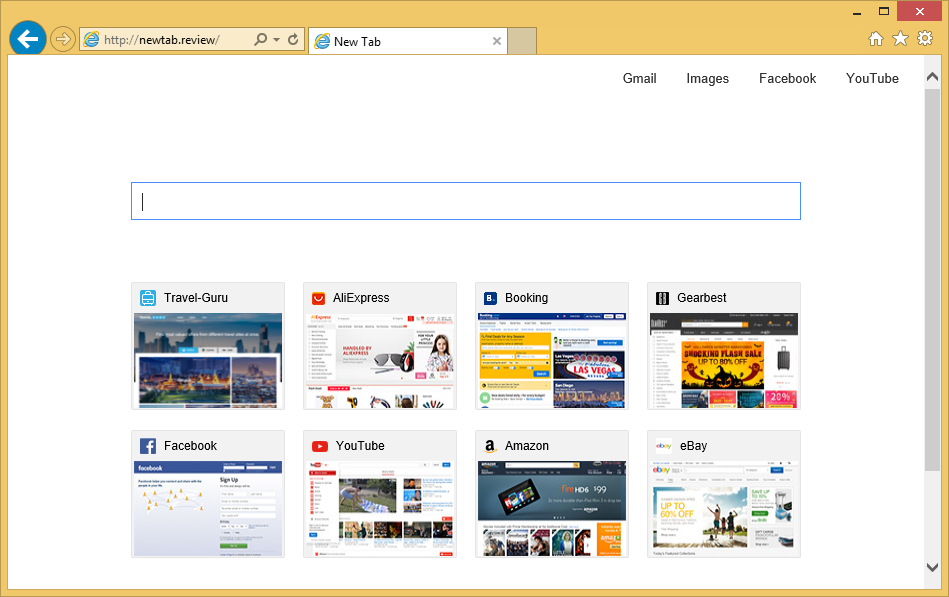The width and height of the screenshot is (949, 597).
Task: Click the browser back arrow button
Action: 27,39
